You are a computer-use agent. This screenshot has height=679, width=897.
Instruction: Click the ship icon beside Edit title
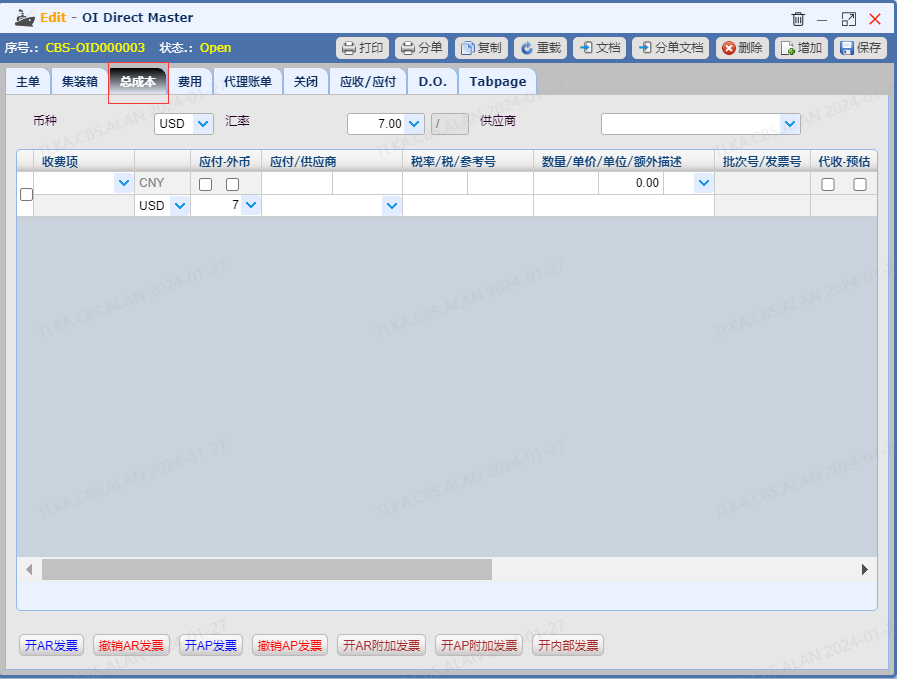pos(25,18)
